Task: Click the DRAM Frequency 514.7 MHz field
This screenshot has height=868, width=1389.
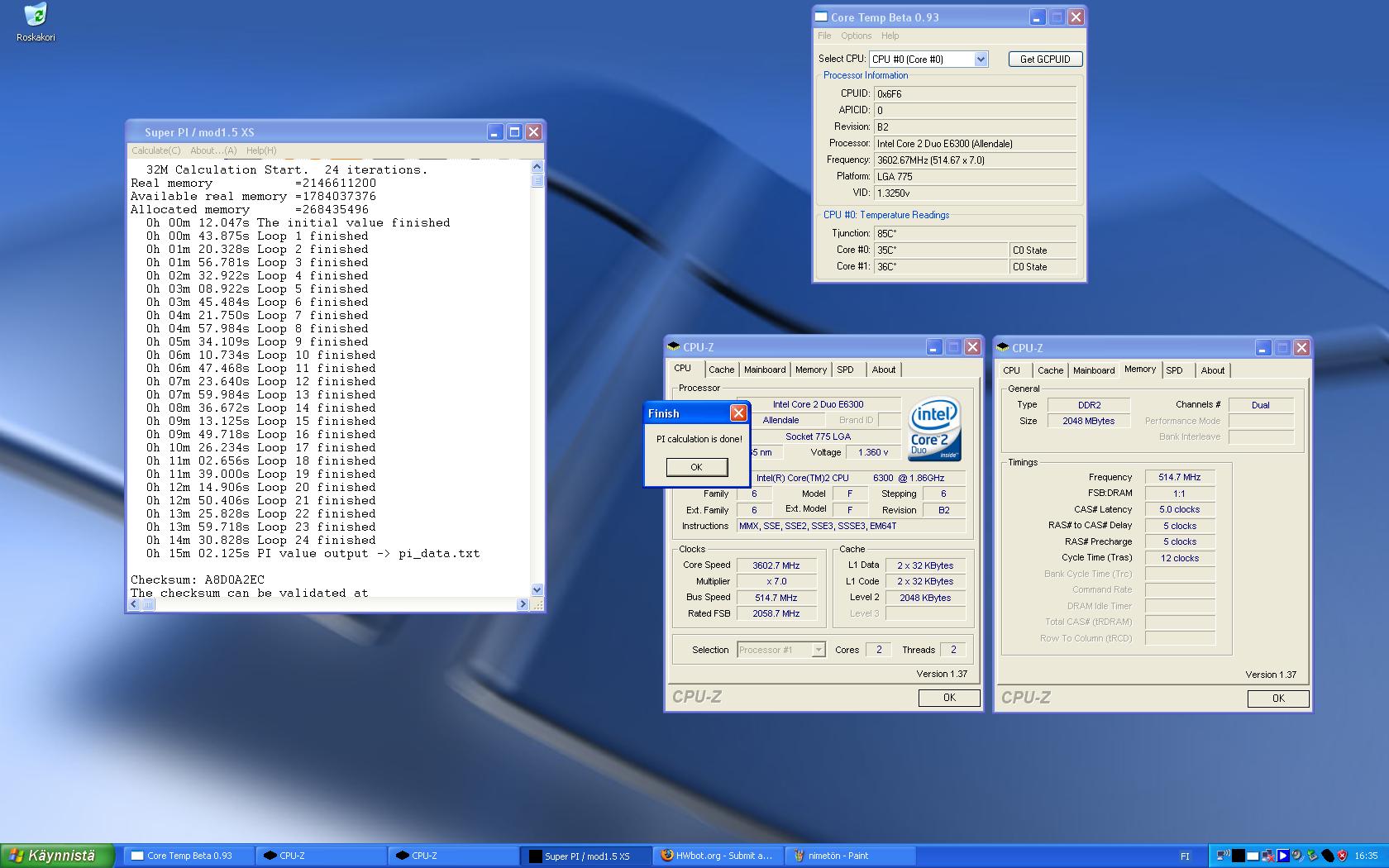Action: [x=1180, y=477]
